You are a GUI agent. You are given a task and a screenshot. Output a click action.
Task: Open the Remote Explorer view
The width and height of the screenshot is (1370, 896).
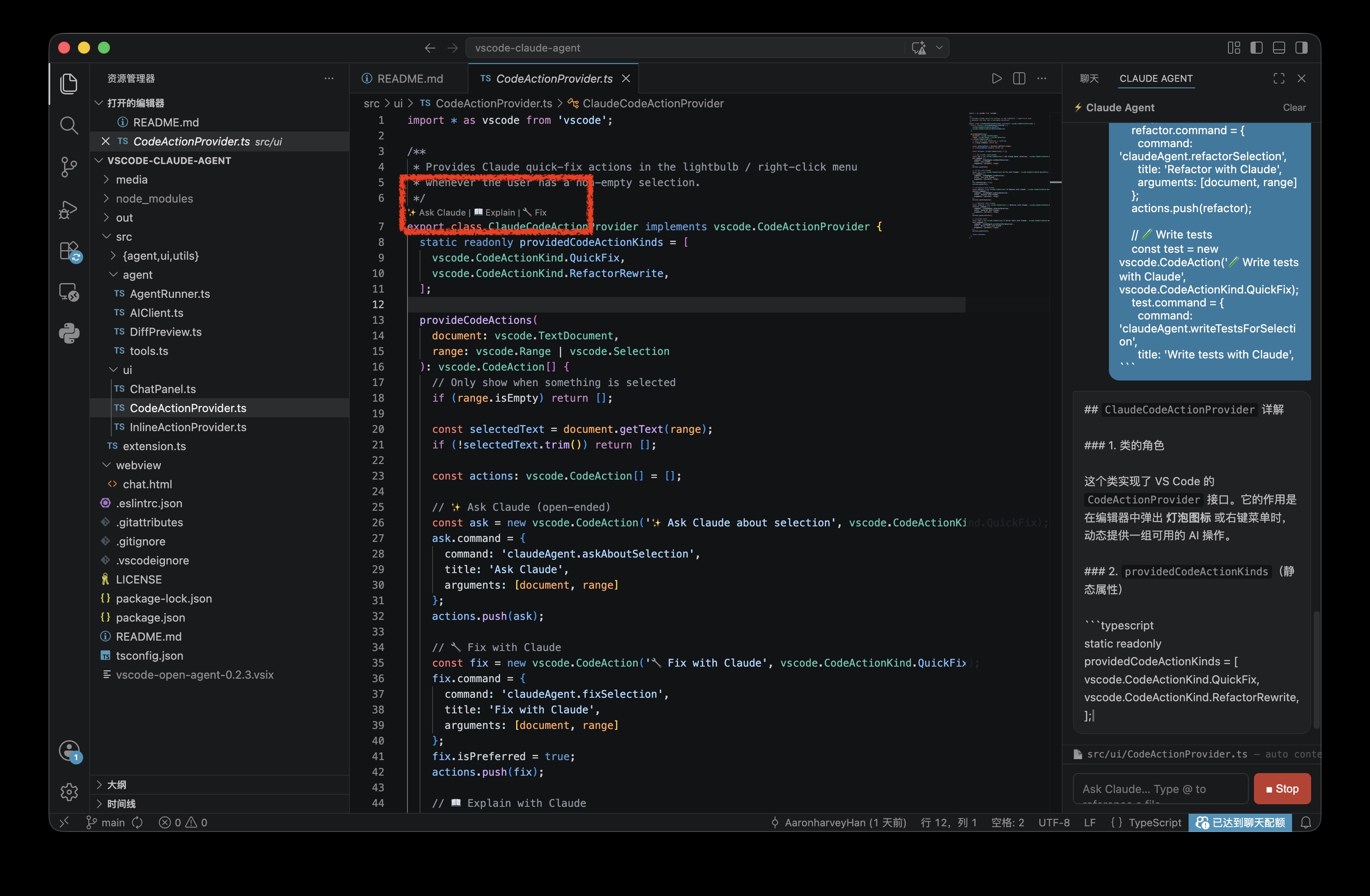(x=69, y=292)
